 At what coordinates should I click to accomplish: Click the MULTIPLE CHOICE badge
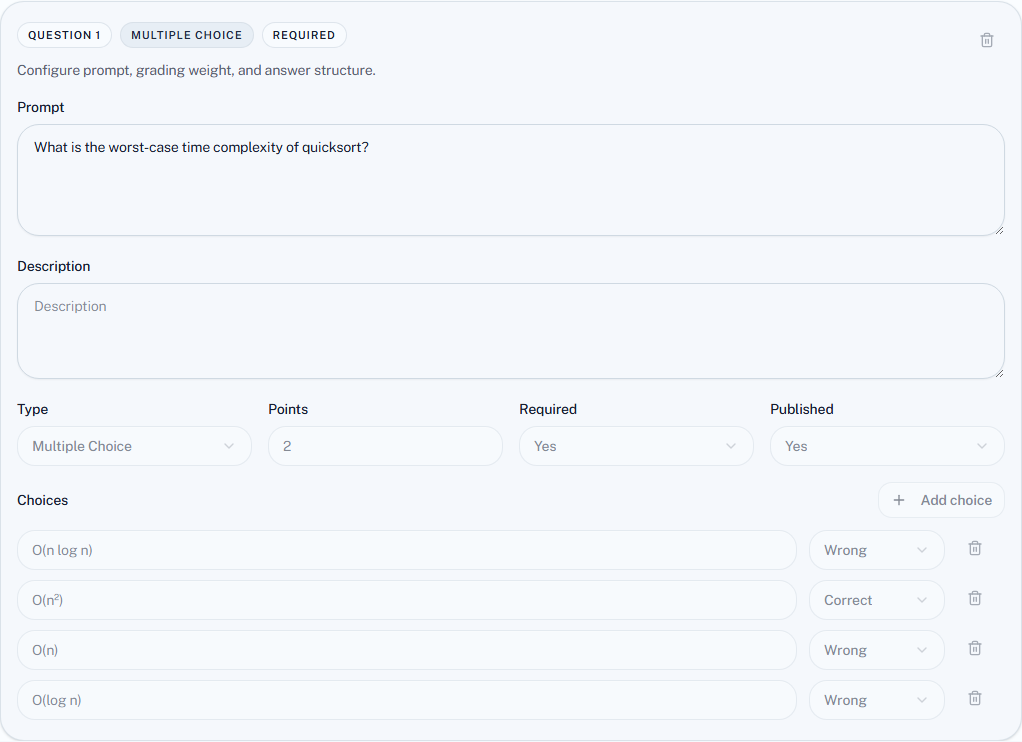[x=186, y=35]
